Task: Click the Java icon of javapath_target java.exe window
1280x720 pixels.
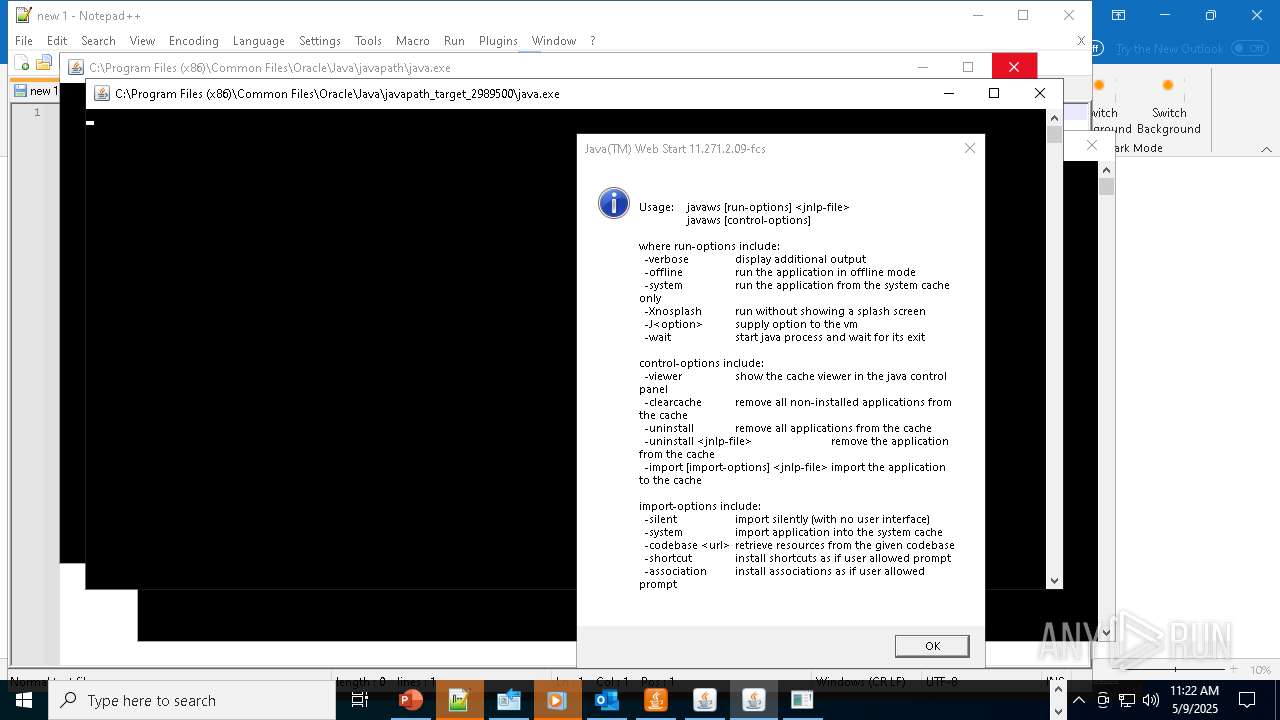Action: pyautogui.click(x=101, y=94)
